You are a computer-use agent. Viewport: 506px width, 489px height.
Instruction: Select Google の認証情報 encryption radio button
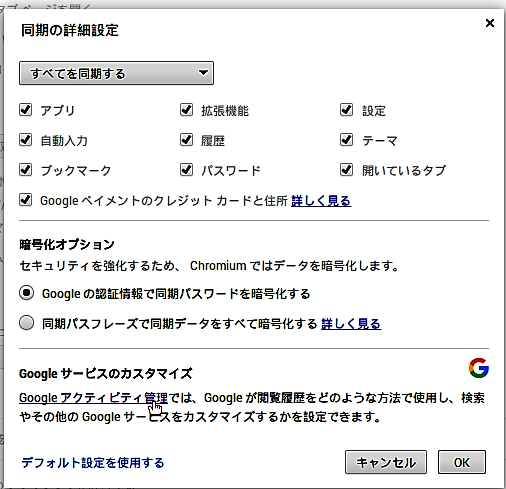coord(26,293)
